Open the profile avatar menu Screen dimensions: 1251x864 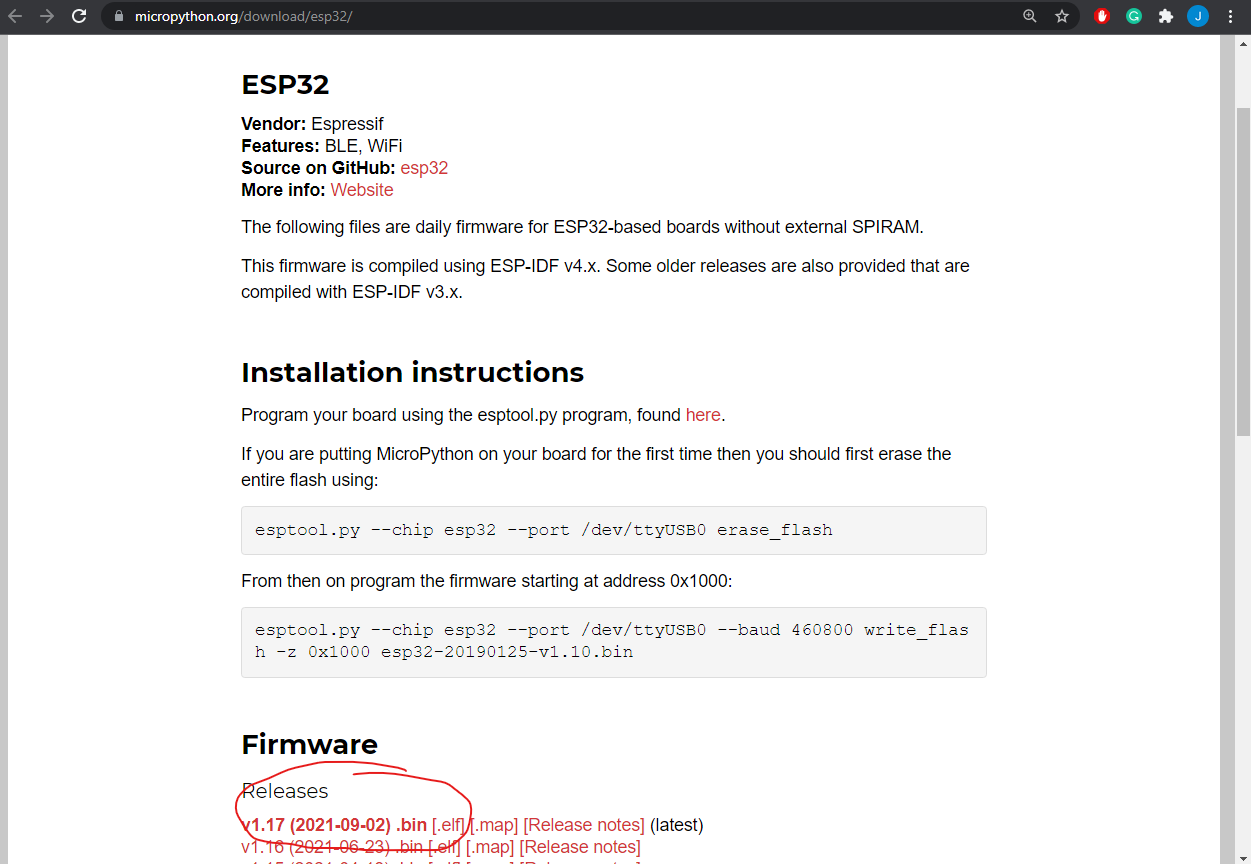coord(1197,16)
